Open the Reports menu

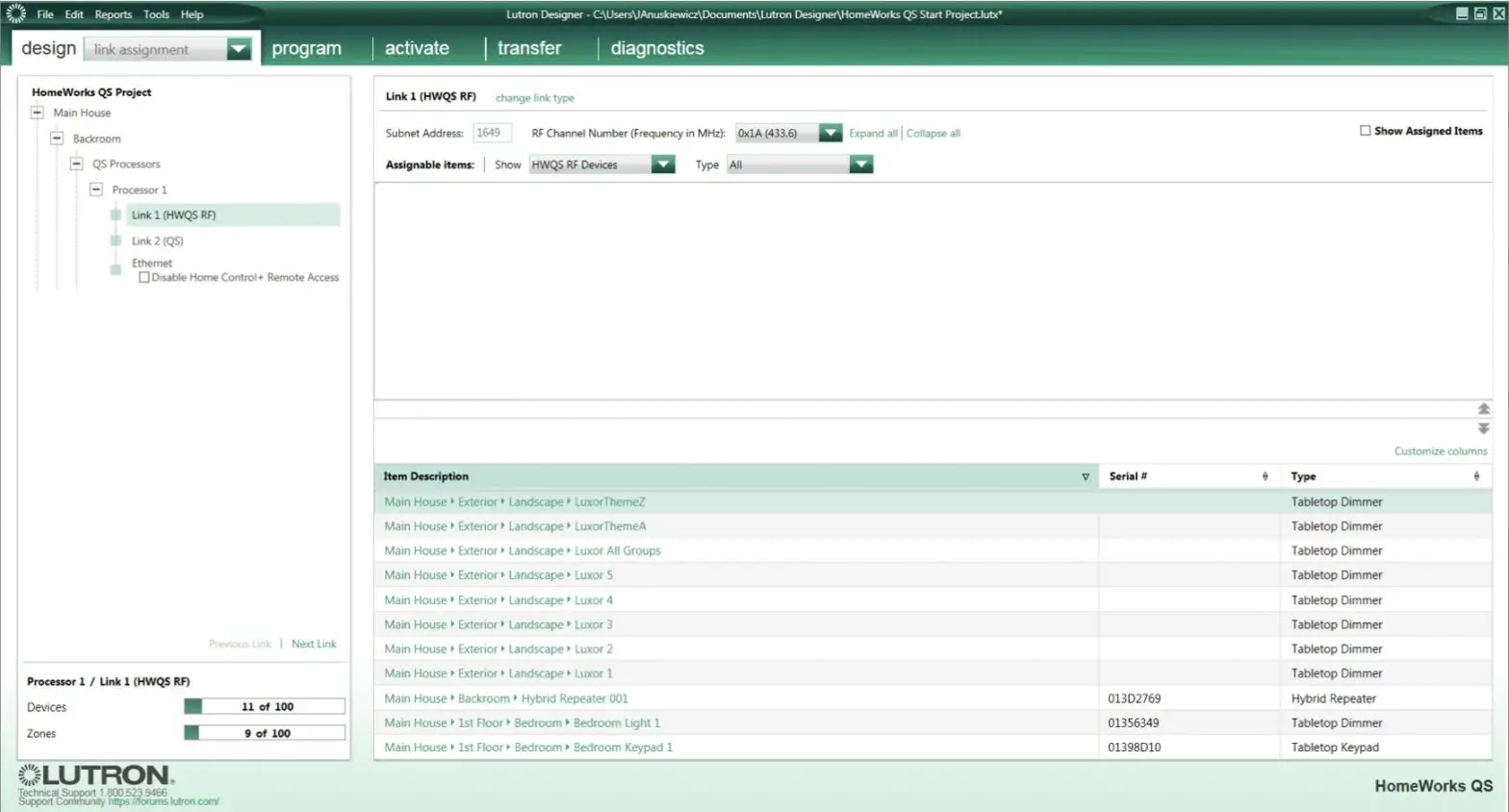114,14
